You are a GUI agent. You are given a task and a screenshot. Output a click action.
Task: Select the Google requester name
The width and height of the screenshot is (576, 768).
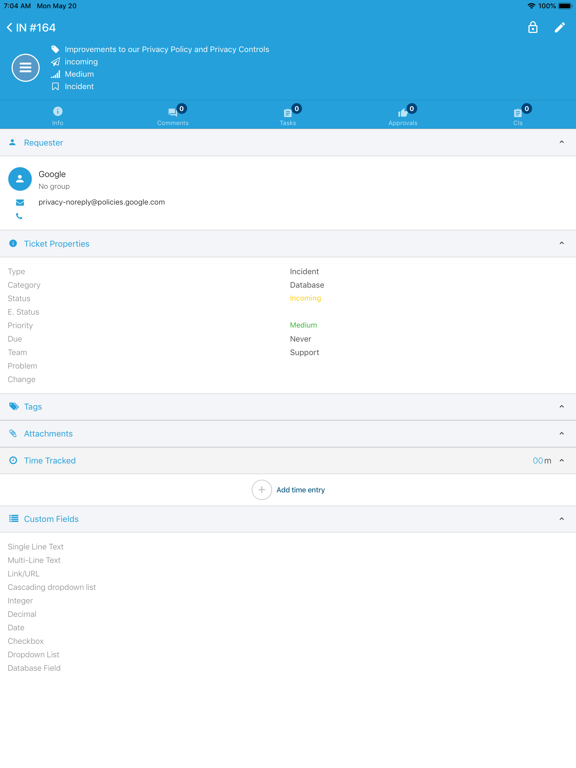(52, 174)
